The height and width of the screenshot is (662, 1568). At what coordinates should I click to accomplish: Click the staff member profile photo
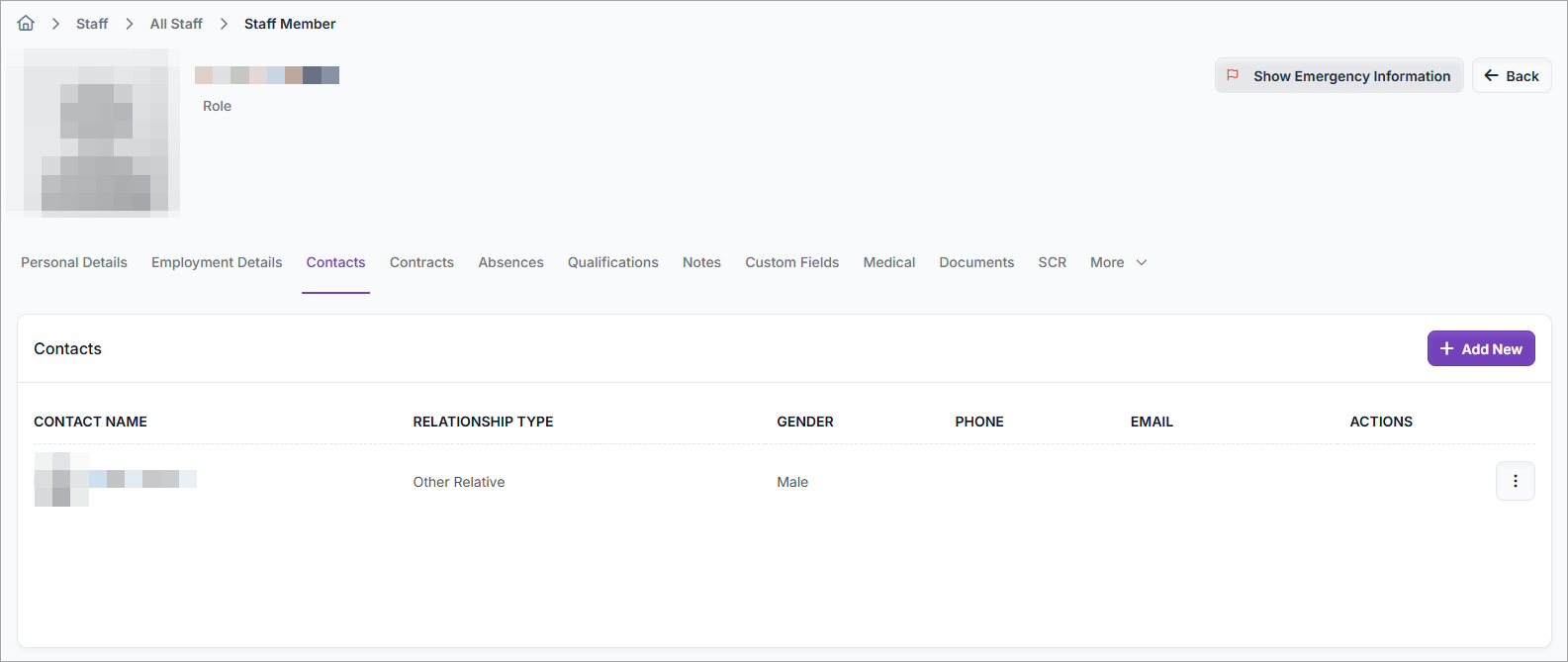tap(94, 133)
